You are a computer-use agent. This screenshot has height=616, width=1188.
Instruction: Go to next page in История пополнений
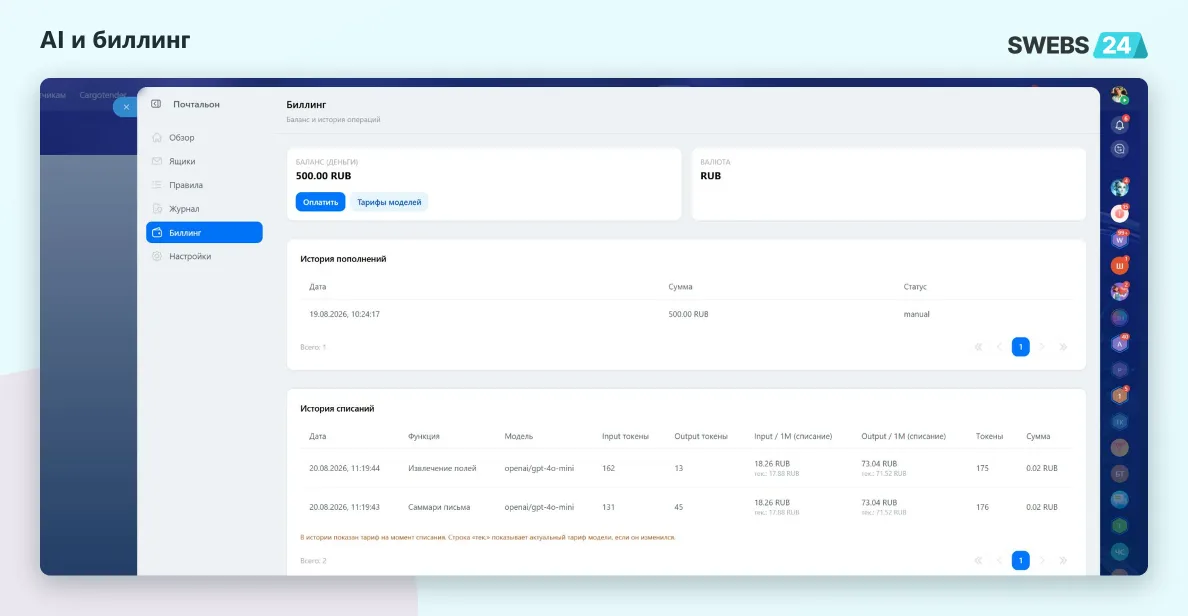[1042, 347]
